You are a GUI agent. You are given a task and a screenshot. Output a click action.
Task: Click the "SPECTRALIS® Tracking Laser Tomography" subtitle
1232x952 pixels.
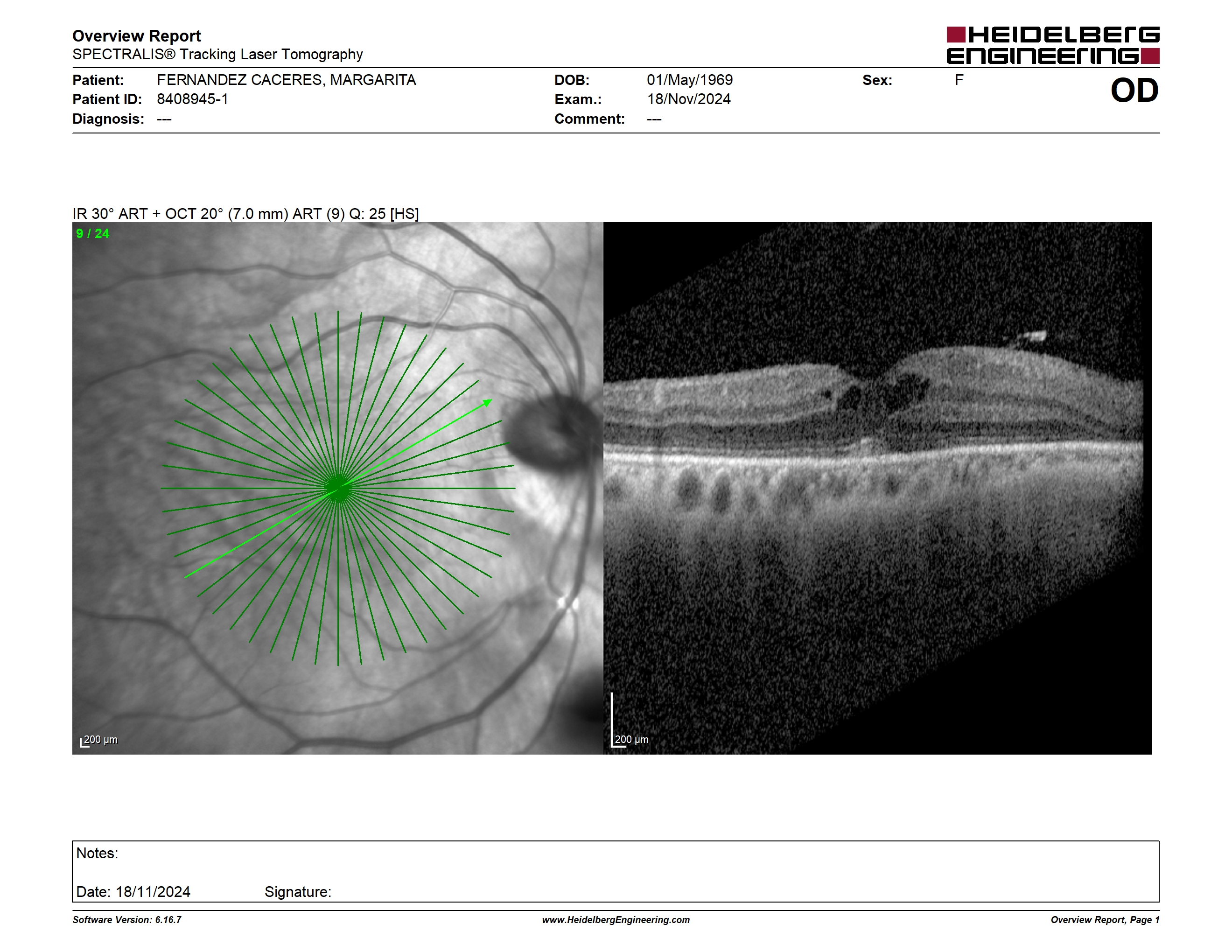point(217,55)
